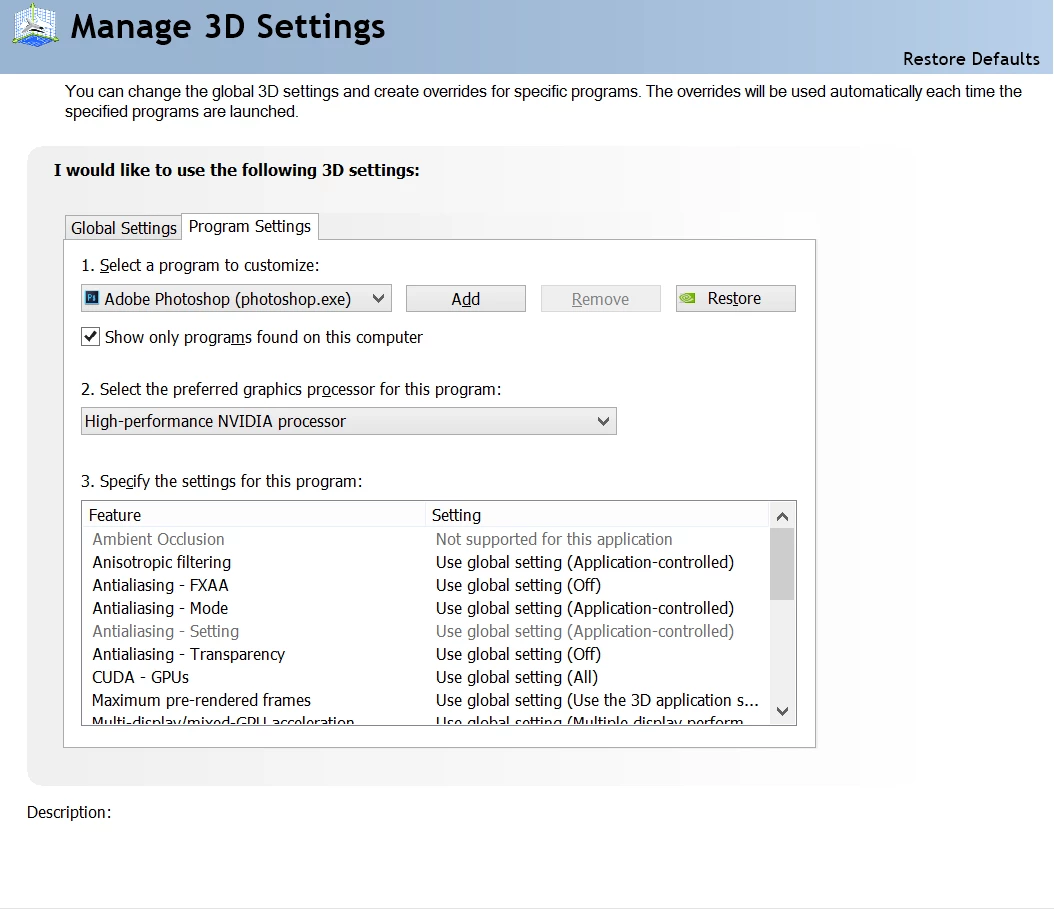Select the Antialiasing - Transparency feature
Viewport: 1054px width, 909px height.
188,654
